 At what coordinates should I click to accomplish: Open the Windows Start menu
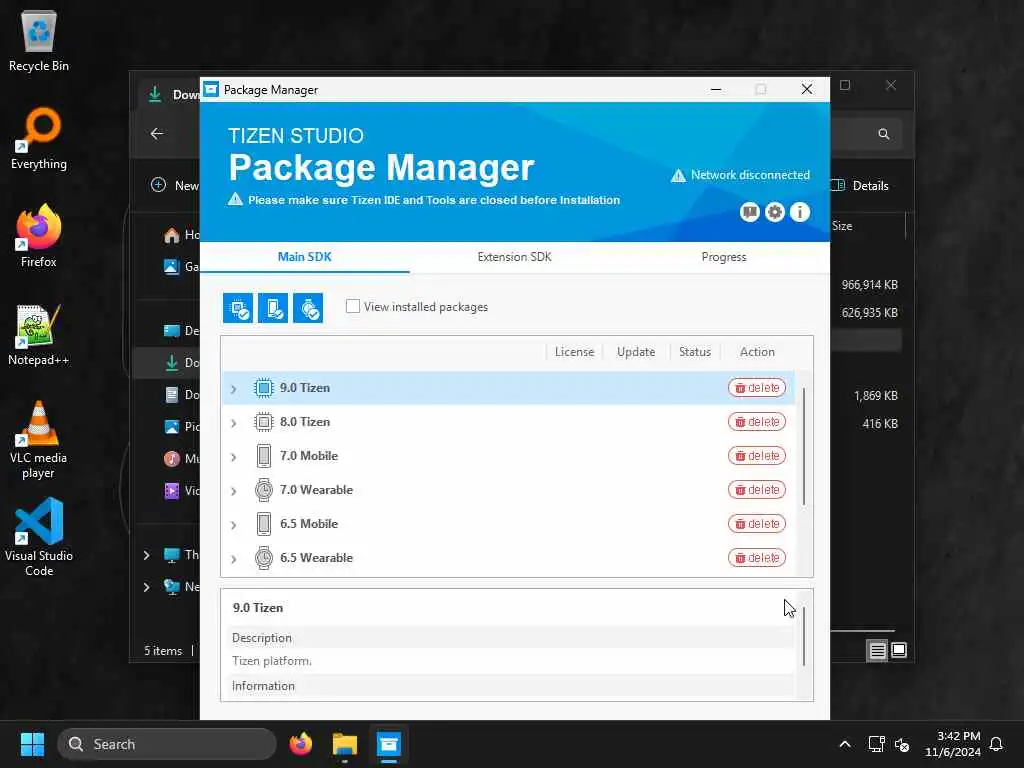point(32,744)
